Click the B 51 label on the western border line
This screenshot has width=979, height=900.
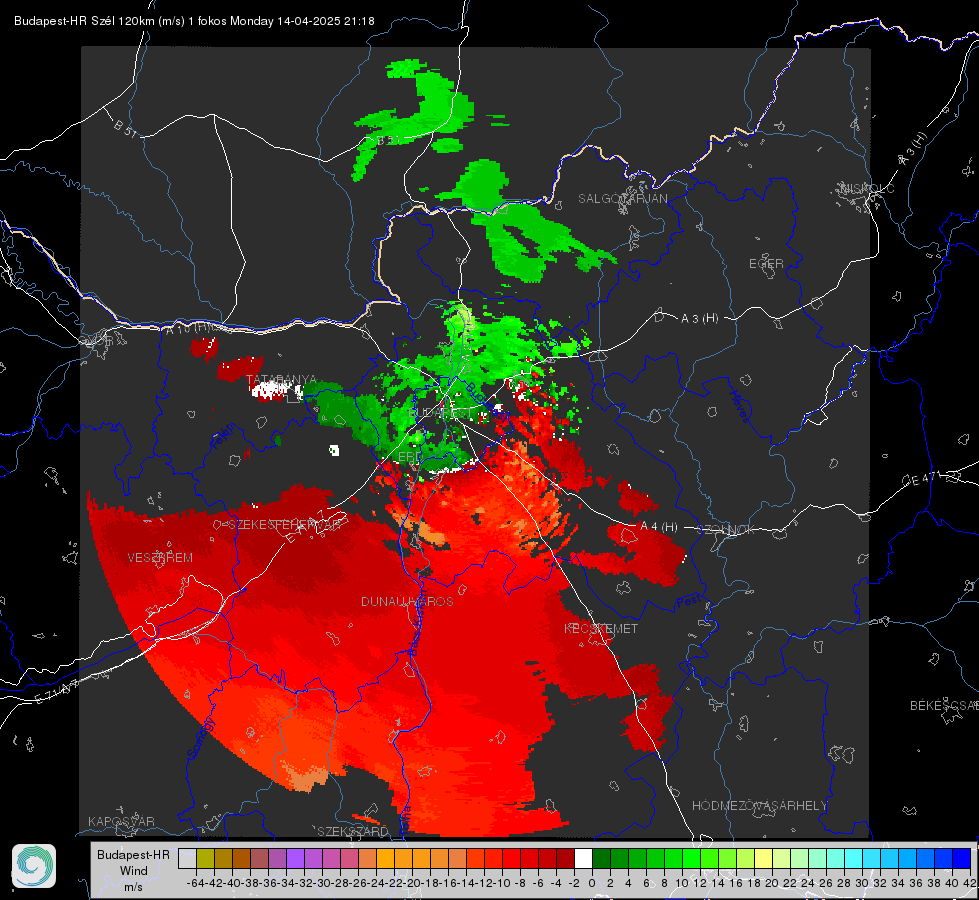[x=125, y=128]
